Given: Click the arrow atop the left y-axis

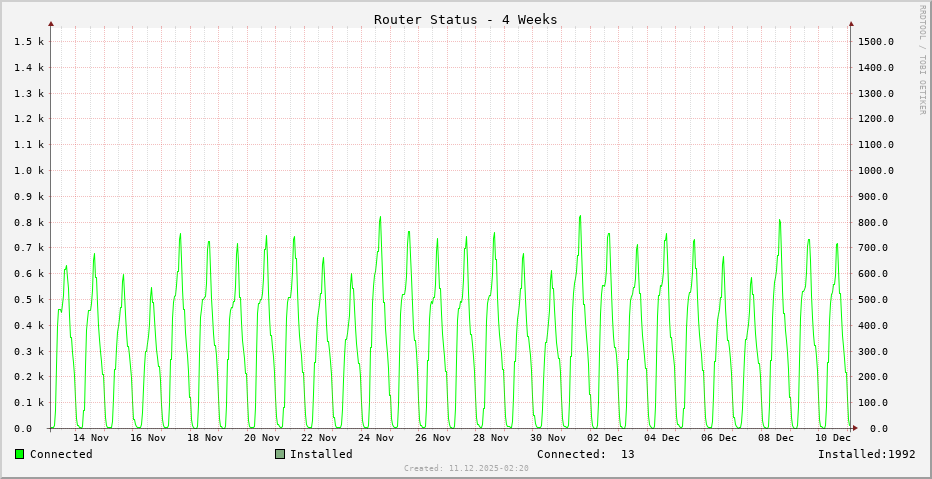Looking at the screenshot, I should coord(51,23).
